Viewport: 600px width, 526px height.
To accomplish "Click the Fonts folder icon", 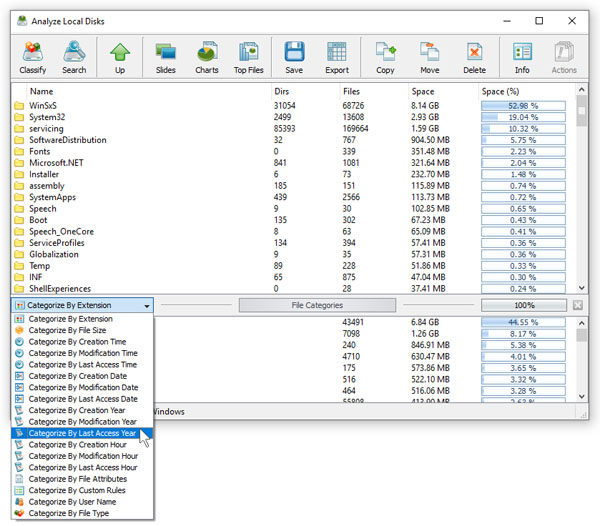I will 19,151.
